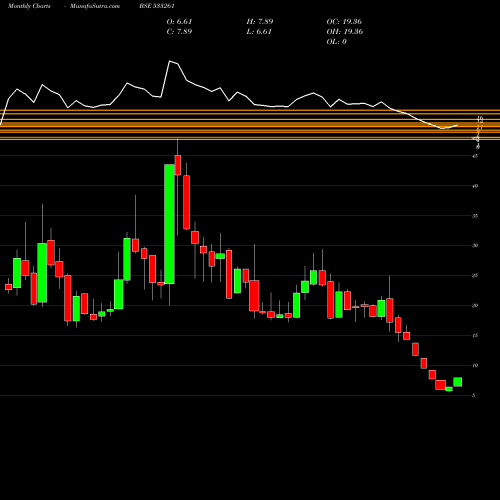Image resolution: width=500 pixels, height=500 pixels.
Task: Click the 20 price axis label
Action: (x=475, y=306)
